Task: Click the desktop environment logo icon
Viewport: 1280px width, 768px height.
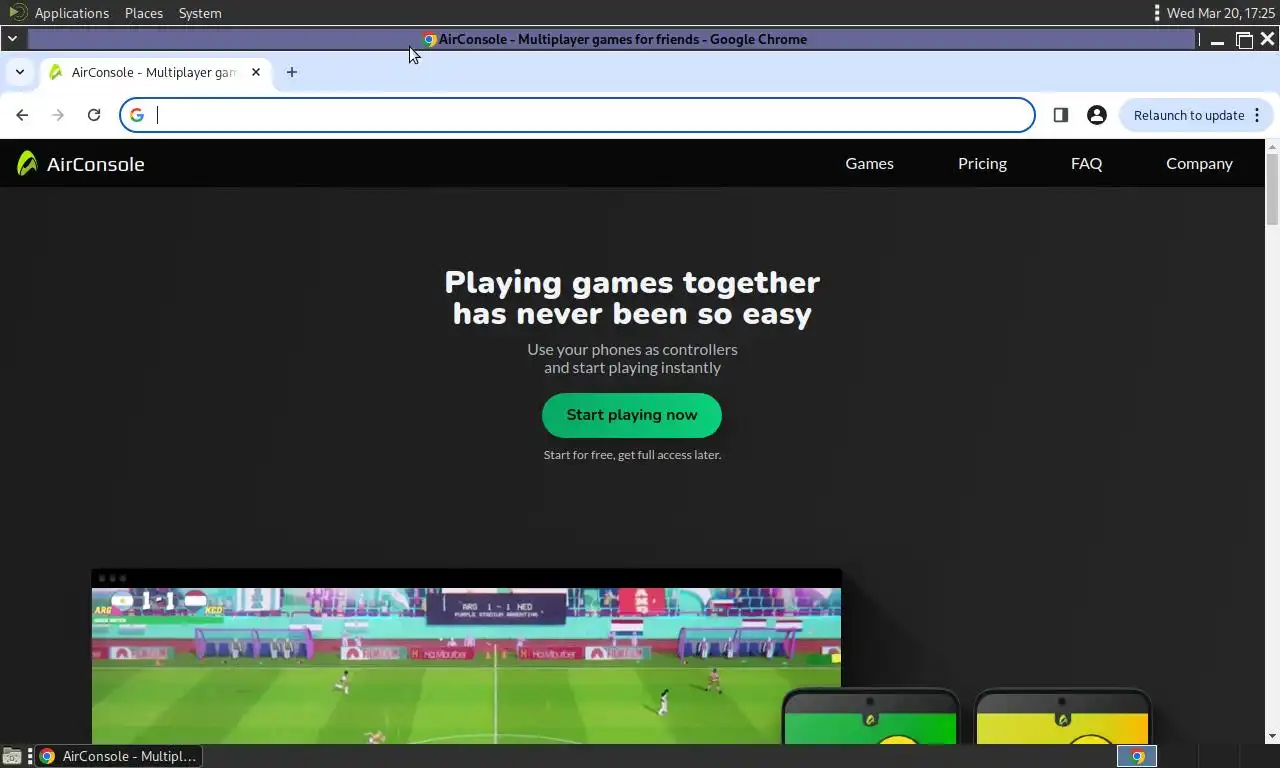Action: [x=17, y=13]
